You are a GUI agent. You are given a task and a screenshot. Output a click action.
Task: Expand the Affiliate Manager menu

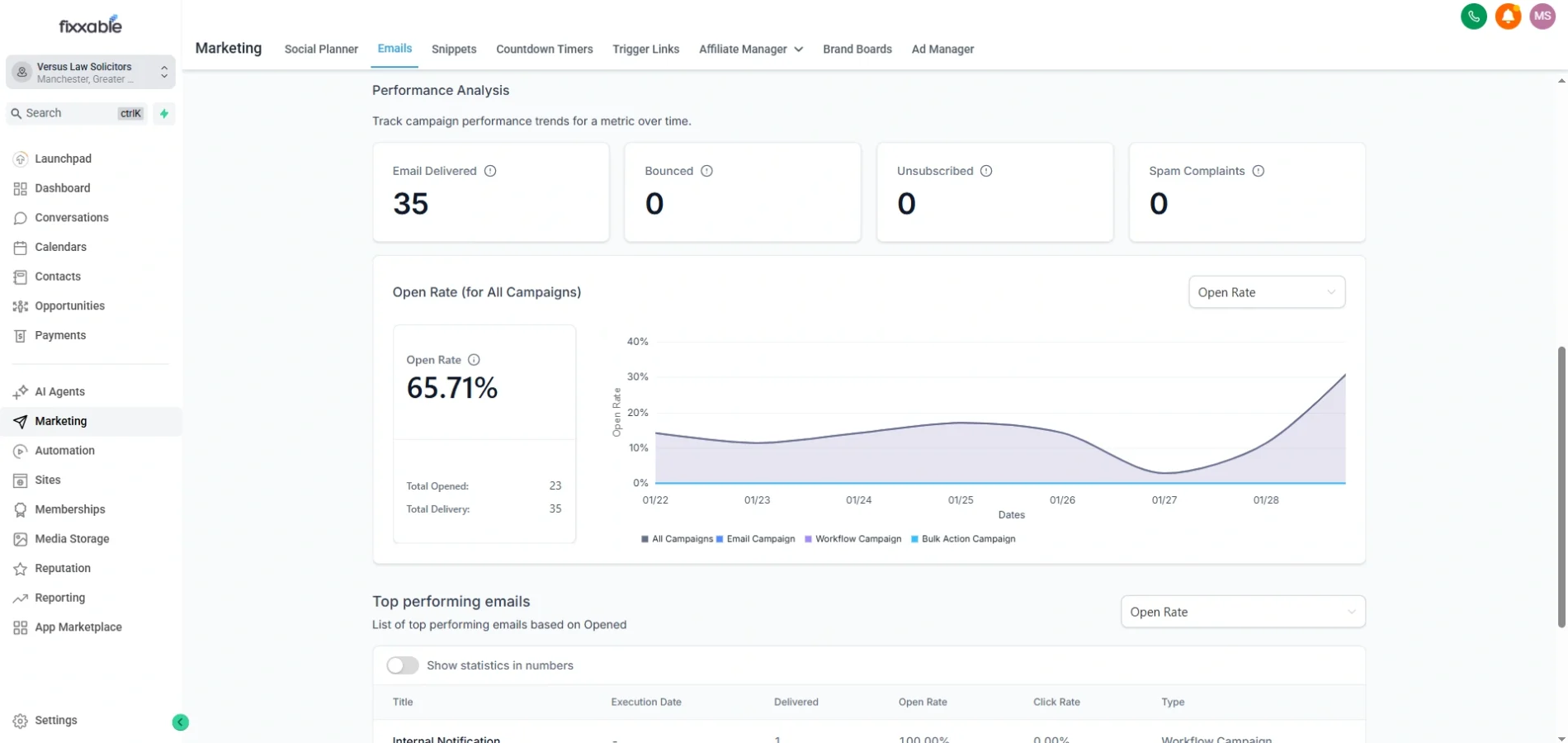coord(749,50)
